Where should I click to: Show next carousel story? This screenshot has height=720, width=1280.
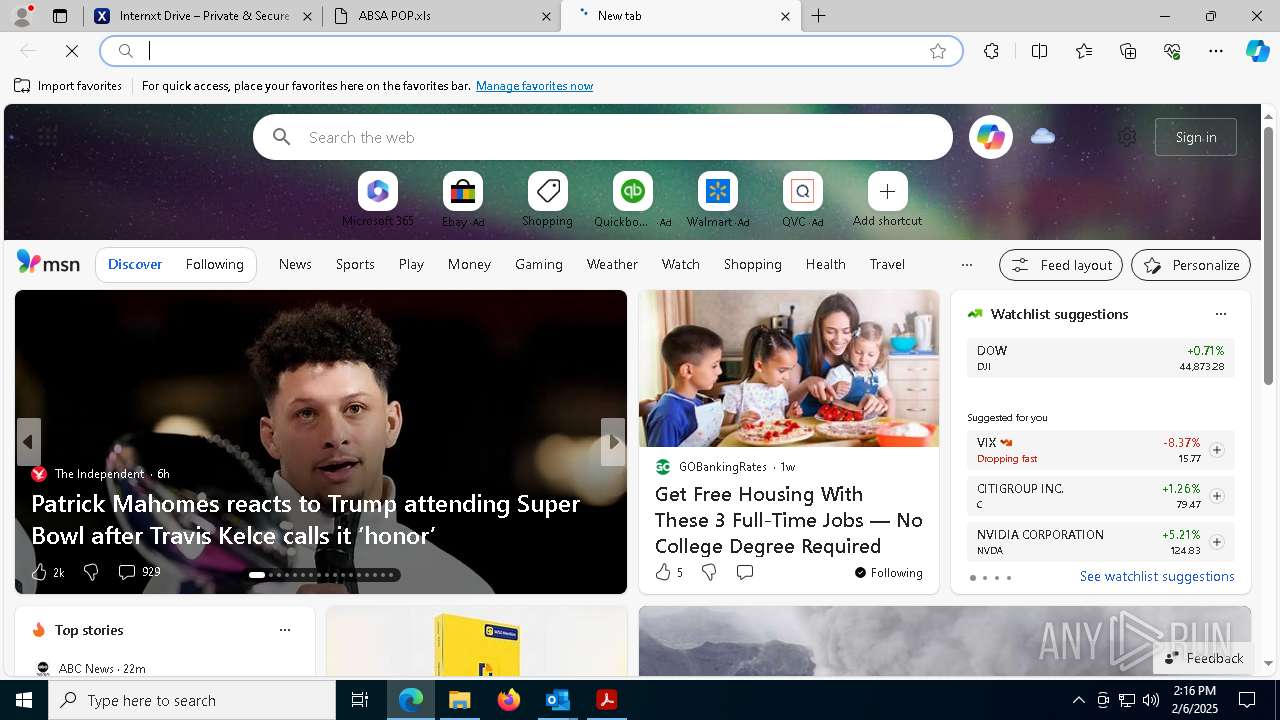click(613, 442)
